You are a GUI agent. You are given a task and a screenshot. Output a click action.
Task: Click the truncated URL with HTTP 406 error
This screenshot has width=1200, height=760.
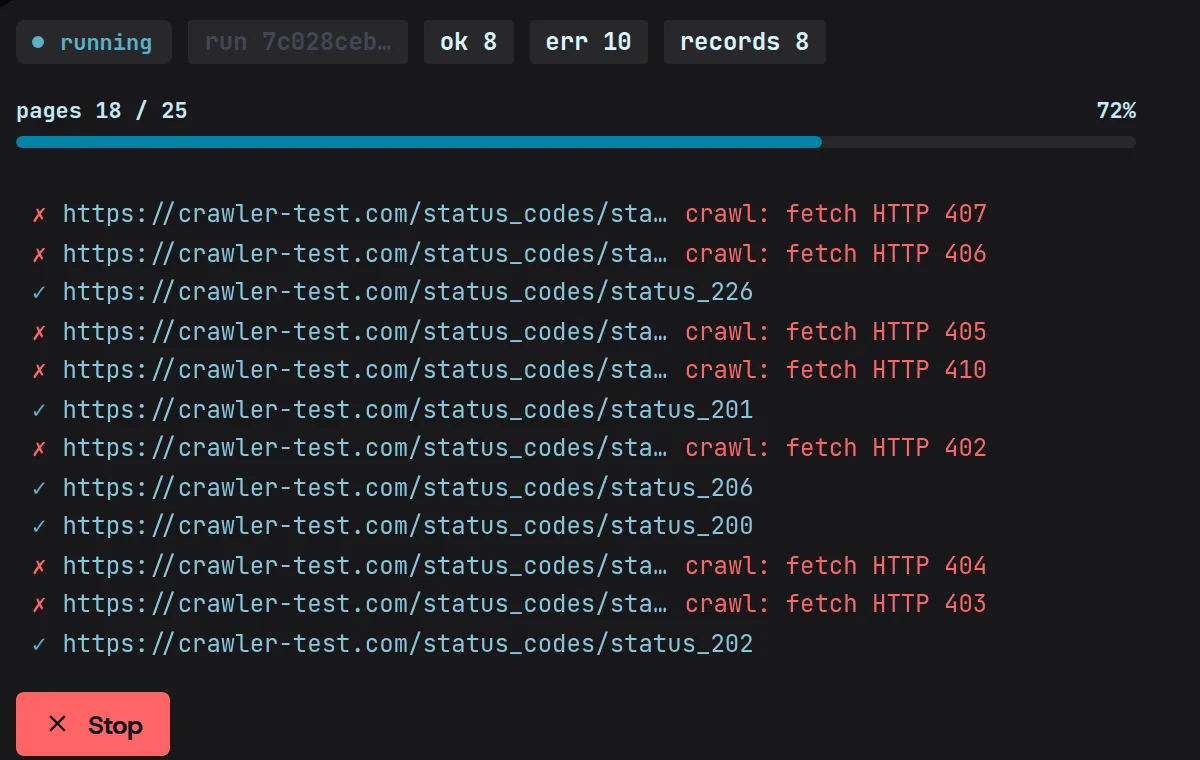coord(365,253)
